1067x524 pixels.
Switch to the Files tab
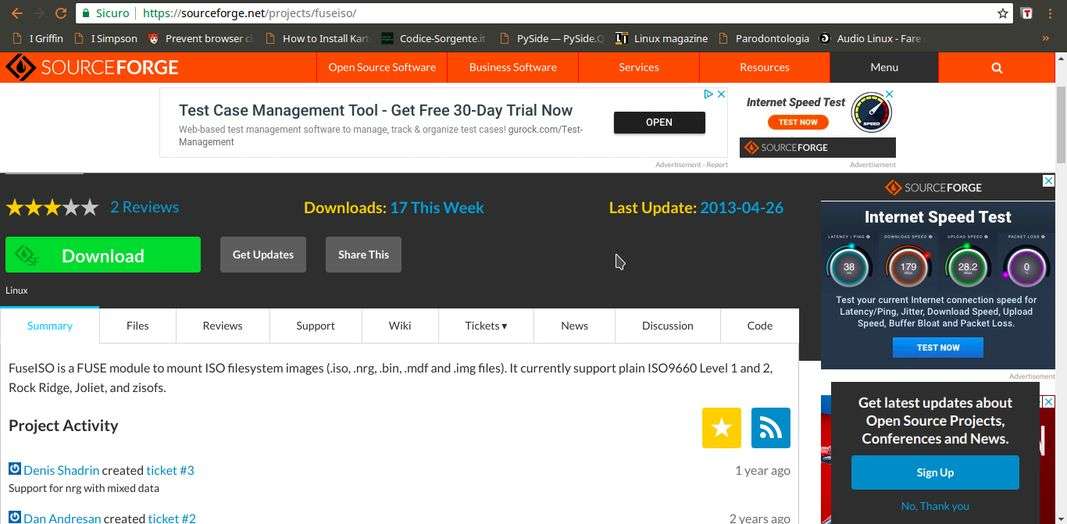137,325
